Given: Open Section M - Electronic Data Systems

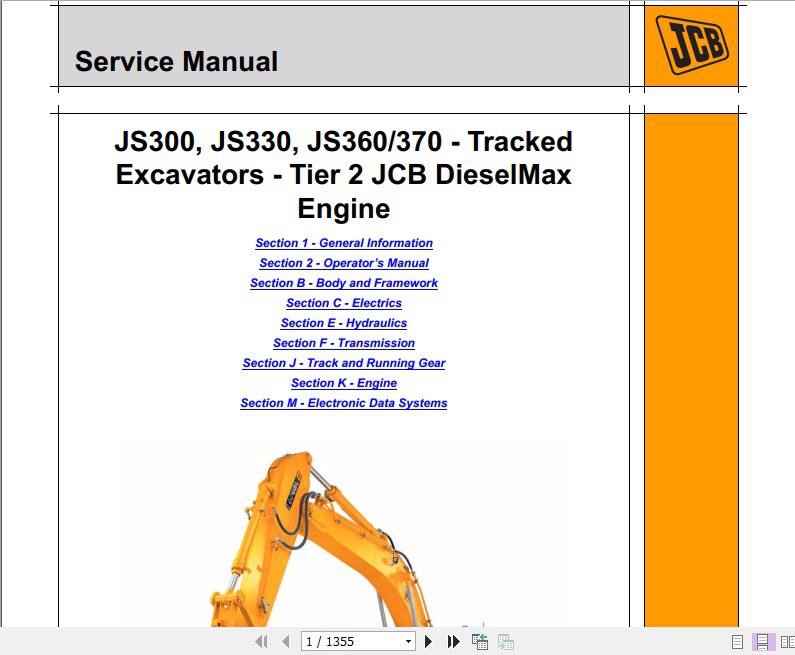Looking at the screenshot, I should (x=344, y=403).
